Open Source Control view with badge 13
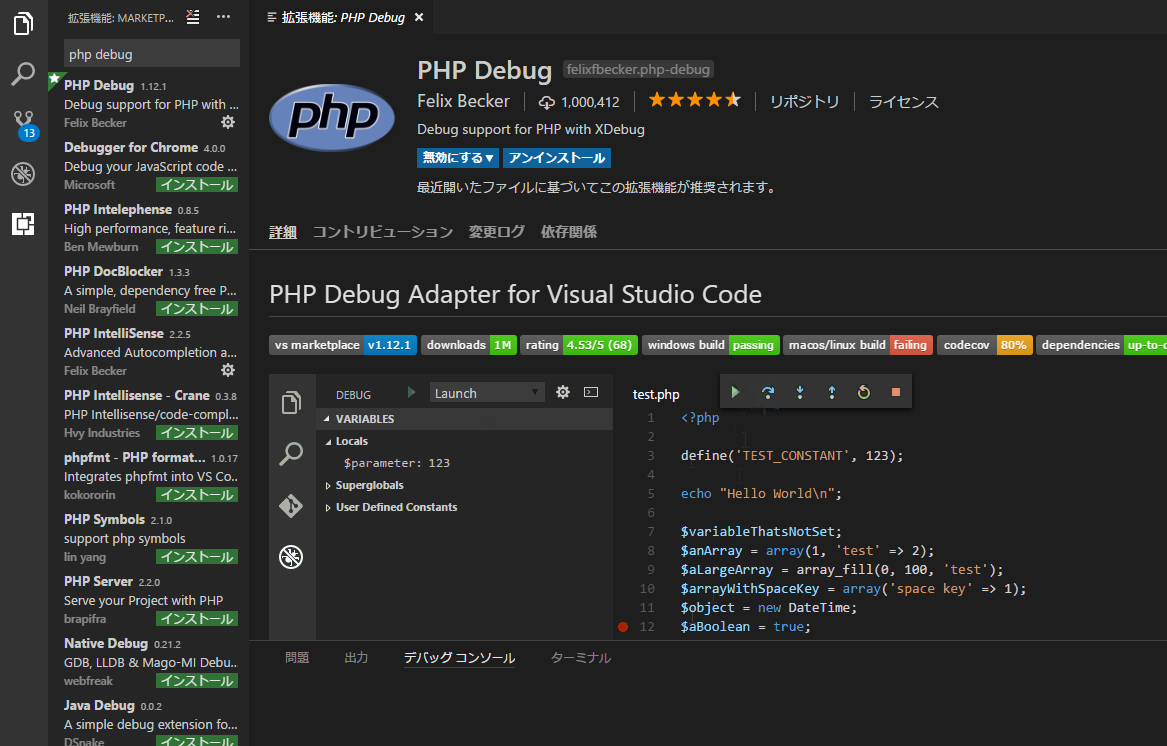 pos(23,124)
